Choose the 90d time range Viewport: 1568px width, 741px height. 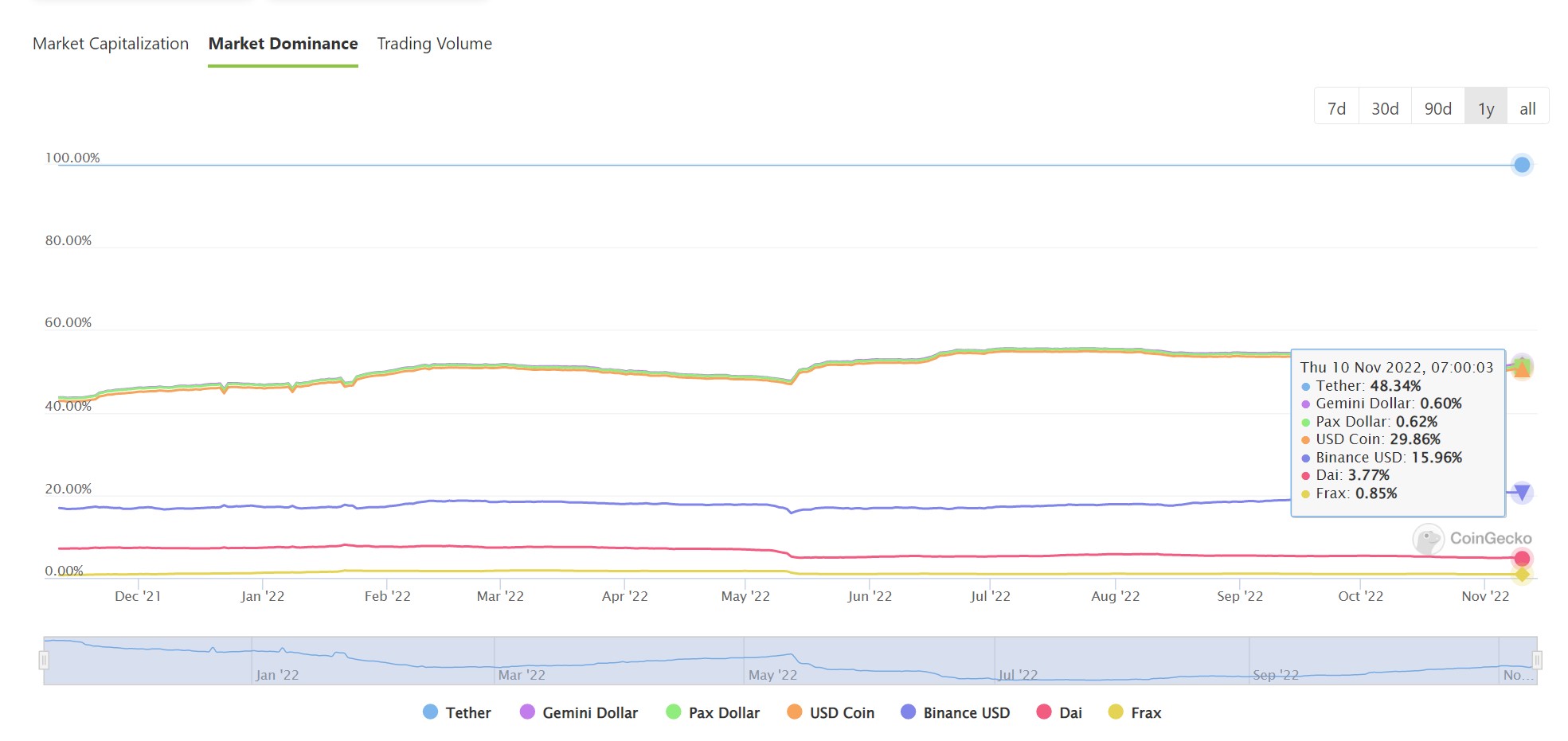click(x=1437, y=108)
